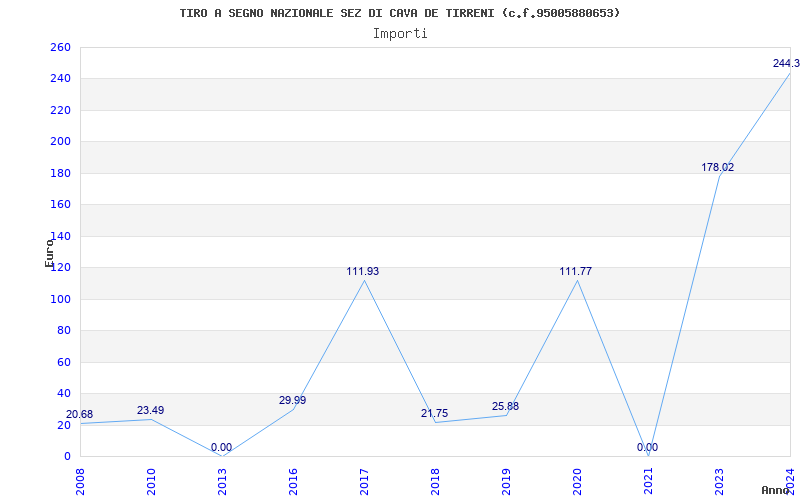Click y-axis tick 240
Viewport: 800px width, 500px height.
(x=60, y=79)
